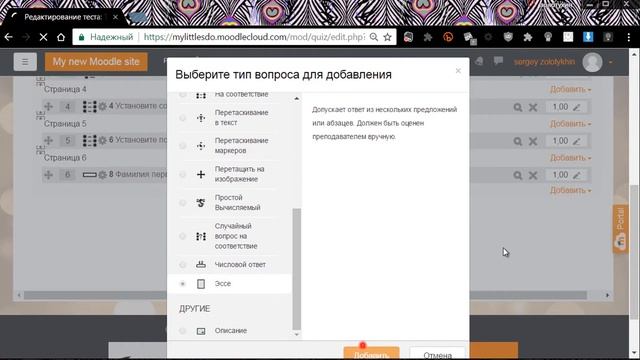Screen dimensions: 640x360
Task: Close the question type dialog
Action: (458, 71)
